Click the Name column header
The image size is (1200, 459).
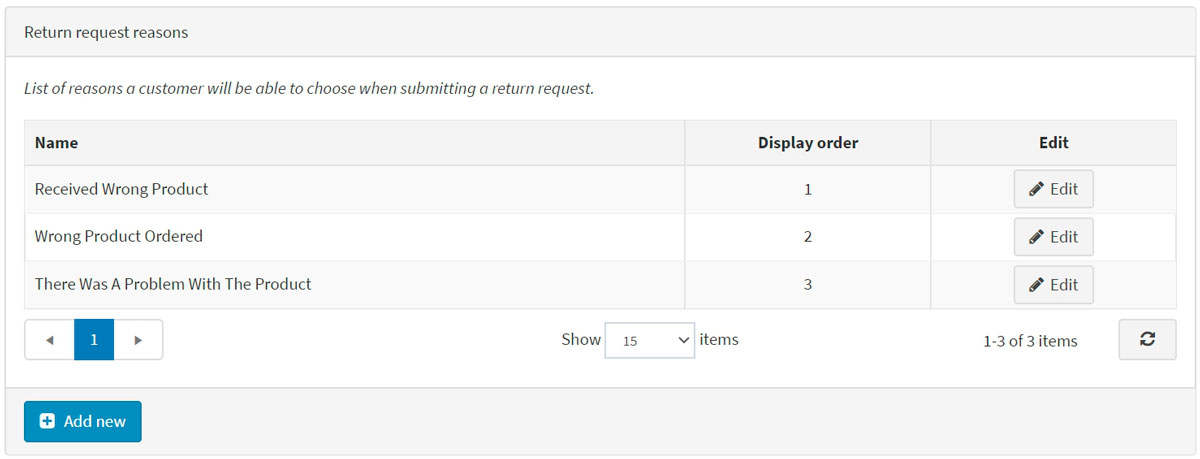point(57,143)
